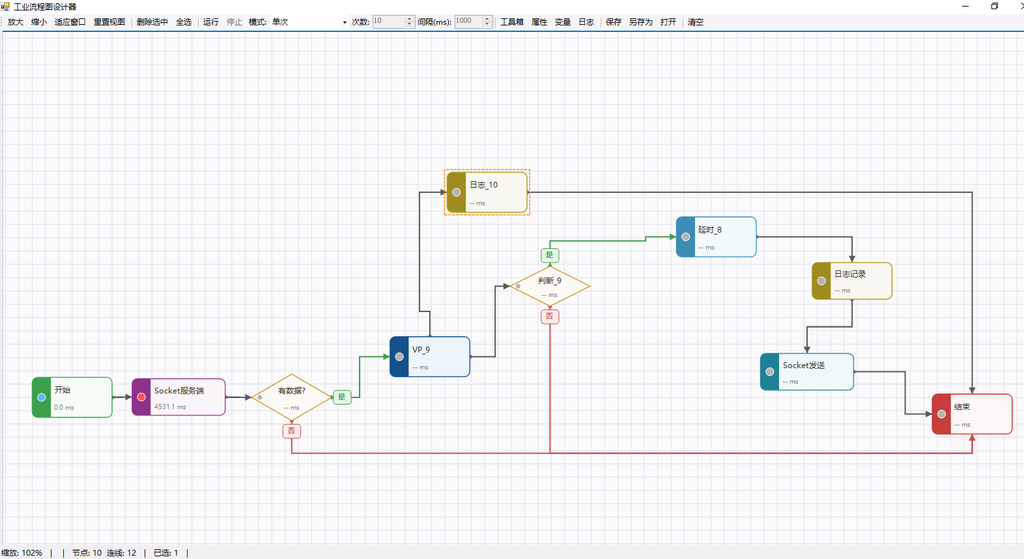The height and width of the screenshot is (559, 1024).
Task: Click the Socket服务端 node title text
Action: 179,391
